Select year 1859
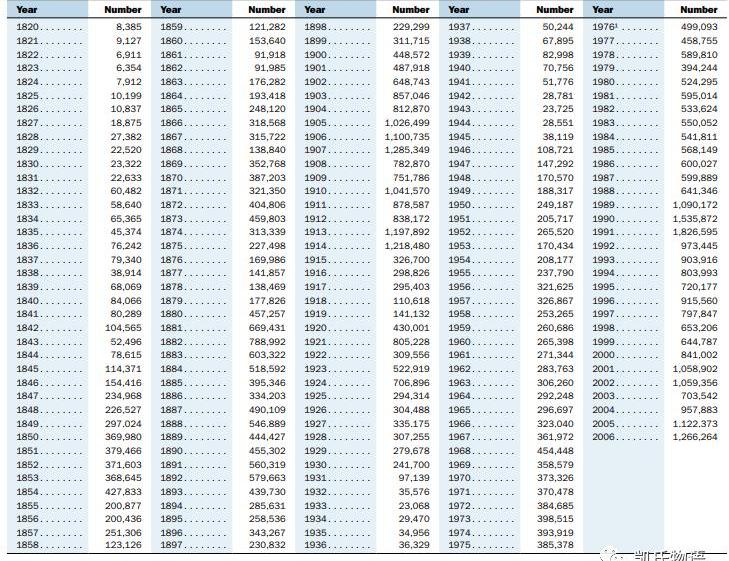 point(172,27)
